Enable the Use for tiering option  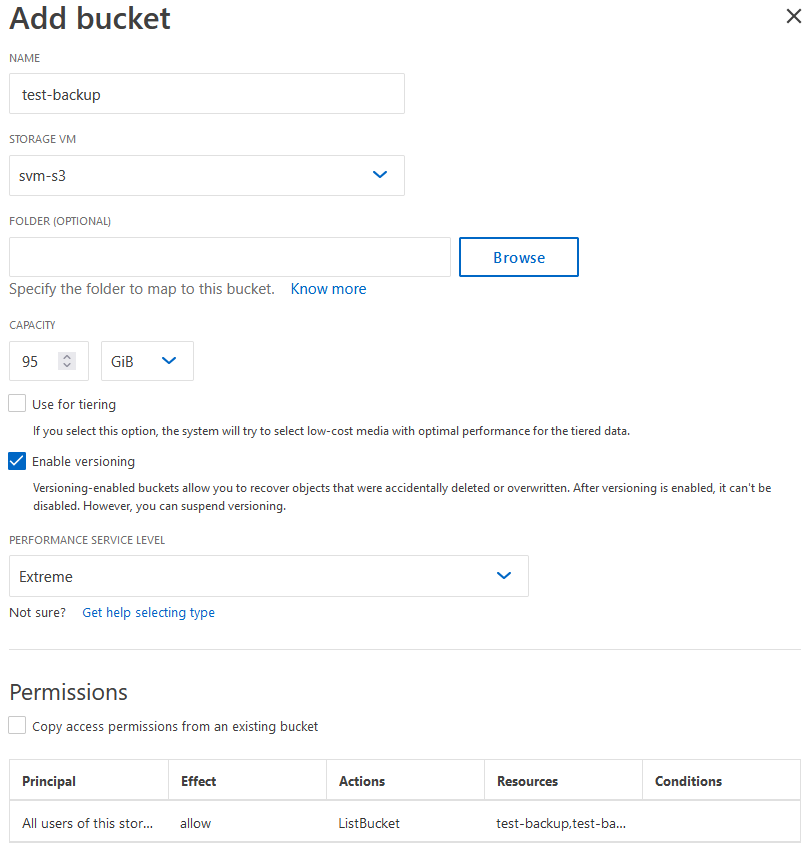pos(15,404)
